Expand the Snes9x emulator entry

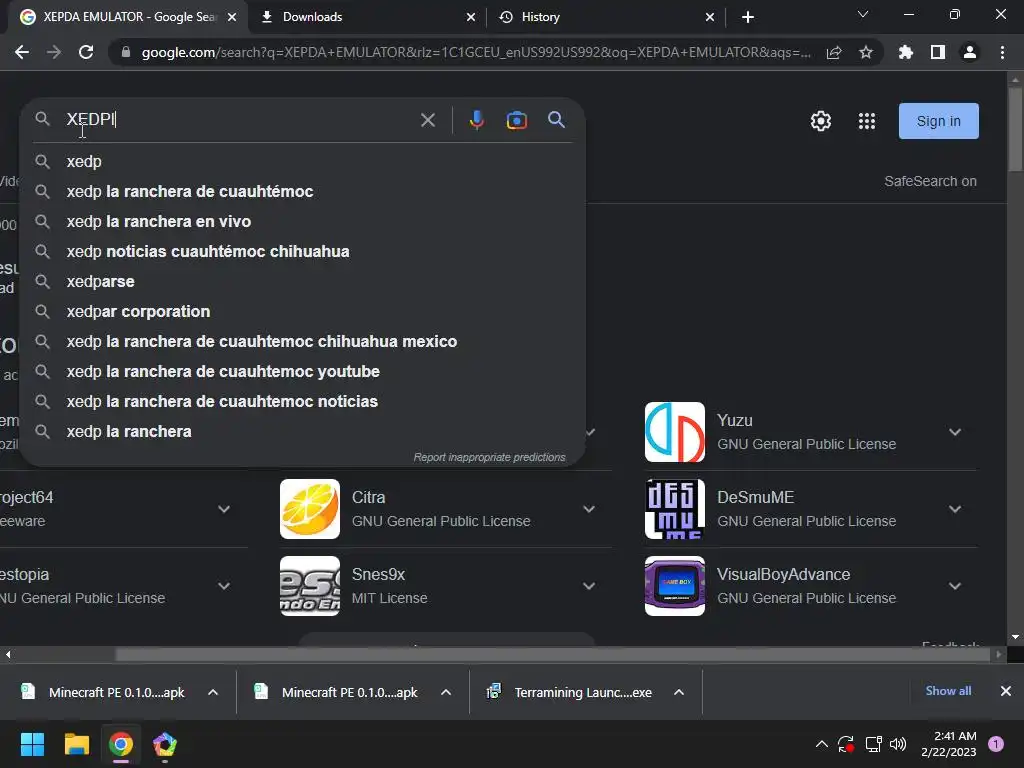click(589, 586)
